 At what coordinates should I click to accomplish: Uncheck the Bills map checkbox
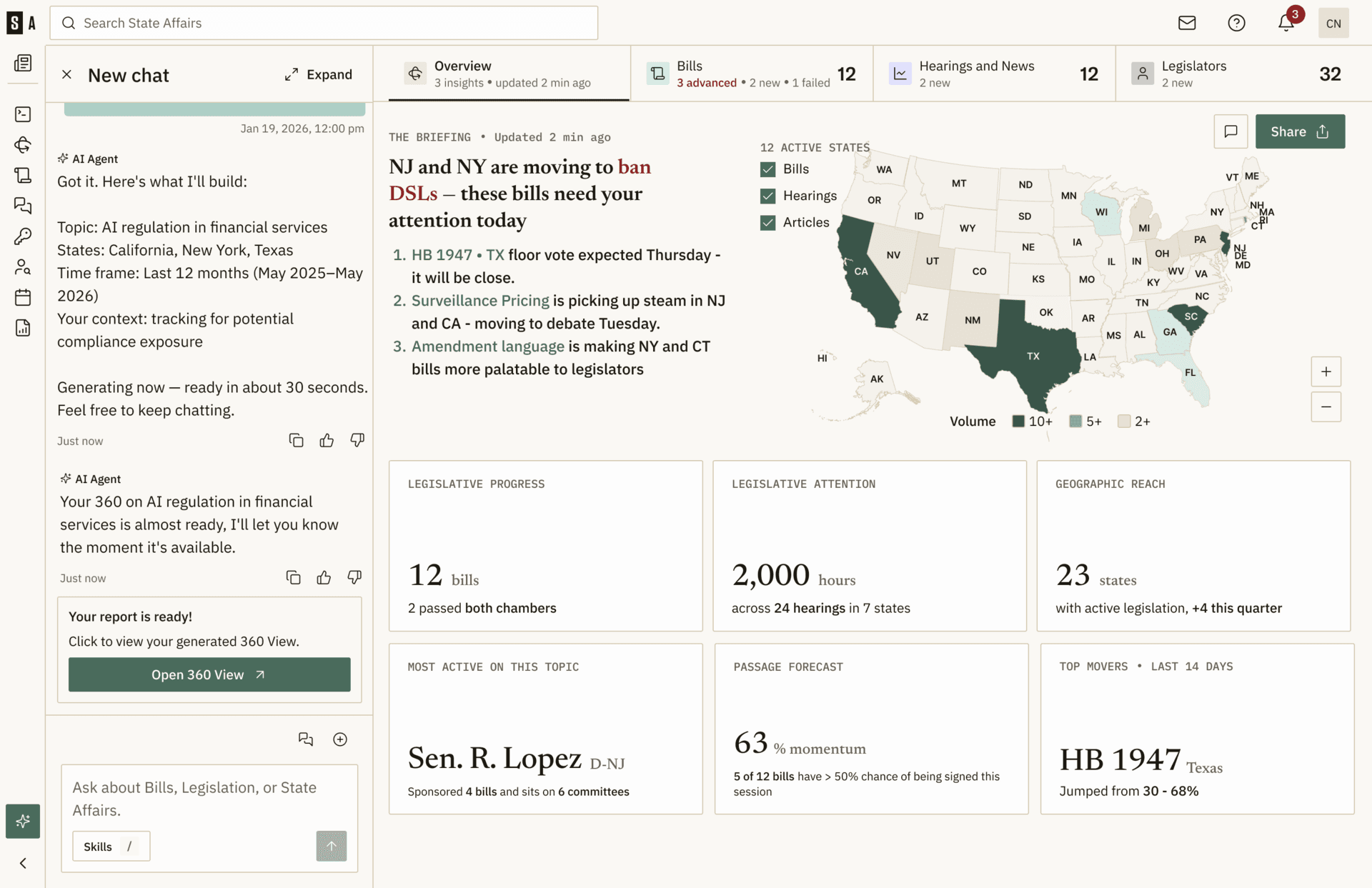point(768,169)
